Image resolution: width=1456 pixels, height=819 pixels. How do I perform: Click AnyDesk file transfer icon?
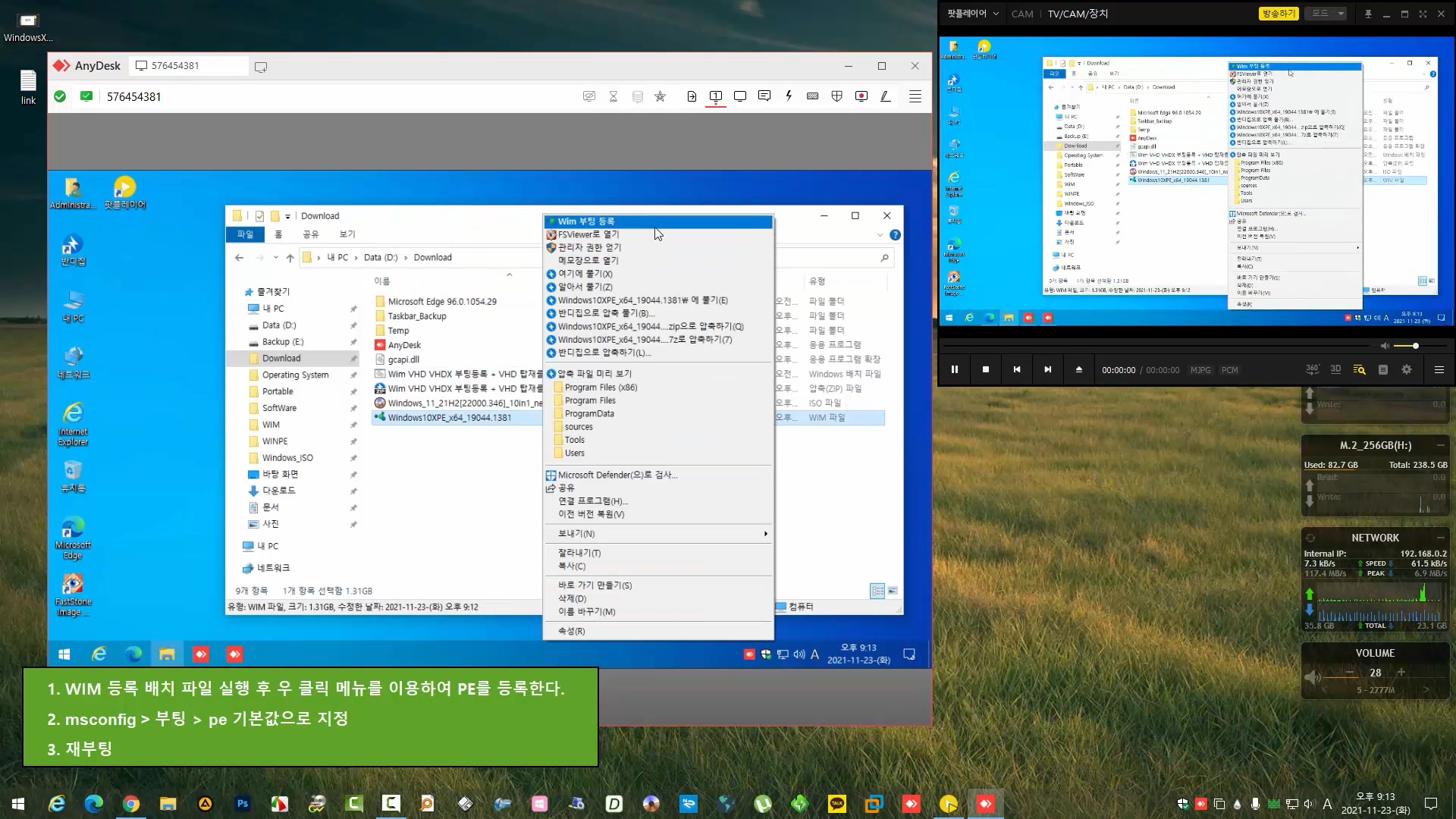(692, 96)
